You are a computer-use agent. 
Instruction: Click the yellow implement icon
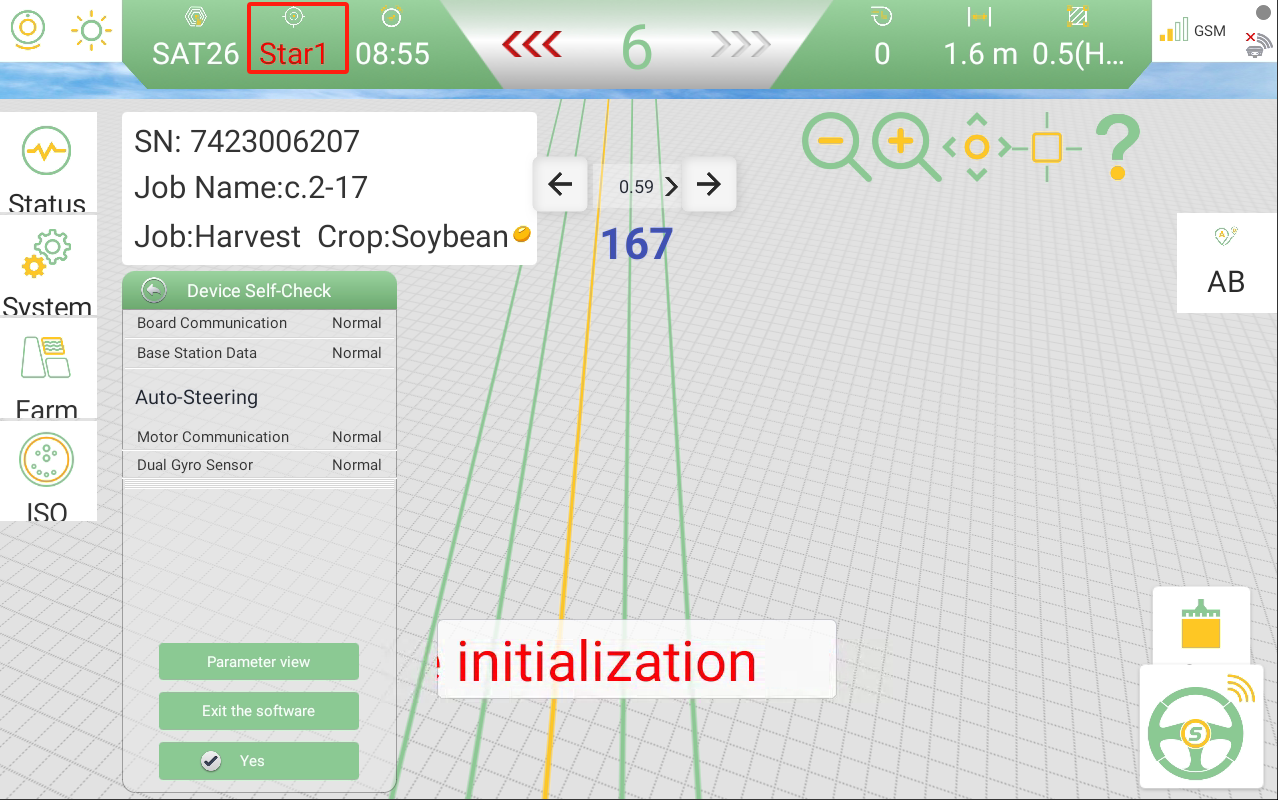coord(1200,626)
